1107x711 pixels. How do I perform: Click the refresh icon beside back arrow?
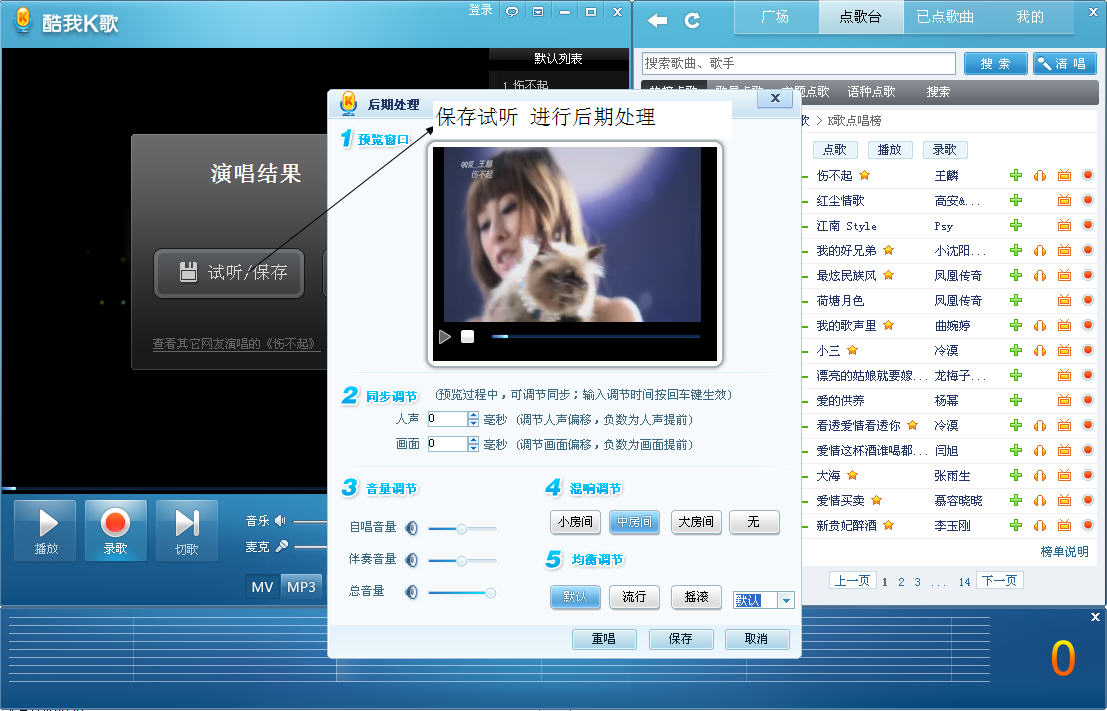click(x=691, y=20)
